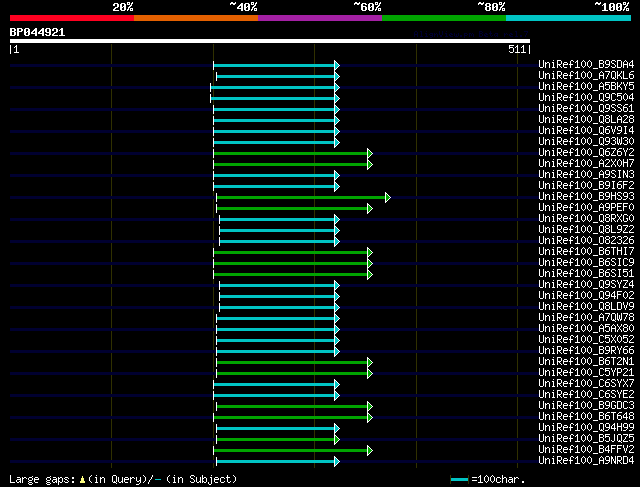640x487 pixels.
Task: Open the UniRef100_Q9C504 hit label
Action: [x=586, y=98]
